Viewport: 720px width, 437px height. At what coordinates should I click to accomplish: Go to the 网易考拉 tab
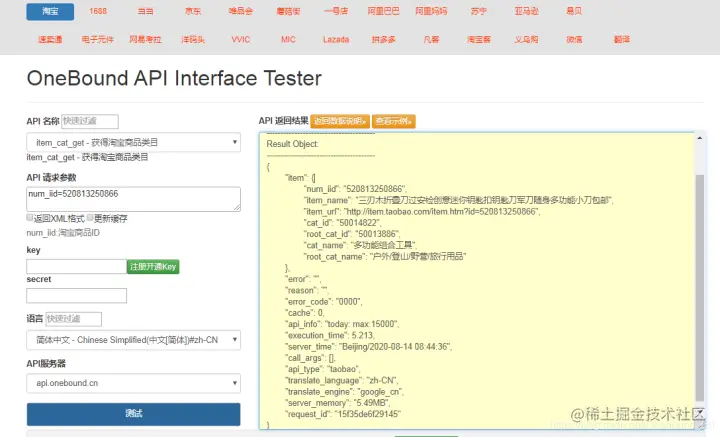click(145, 39)
